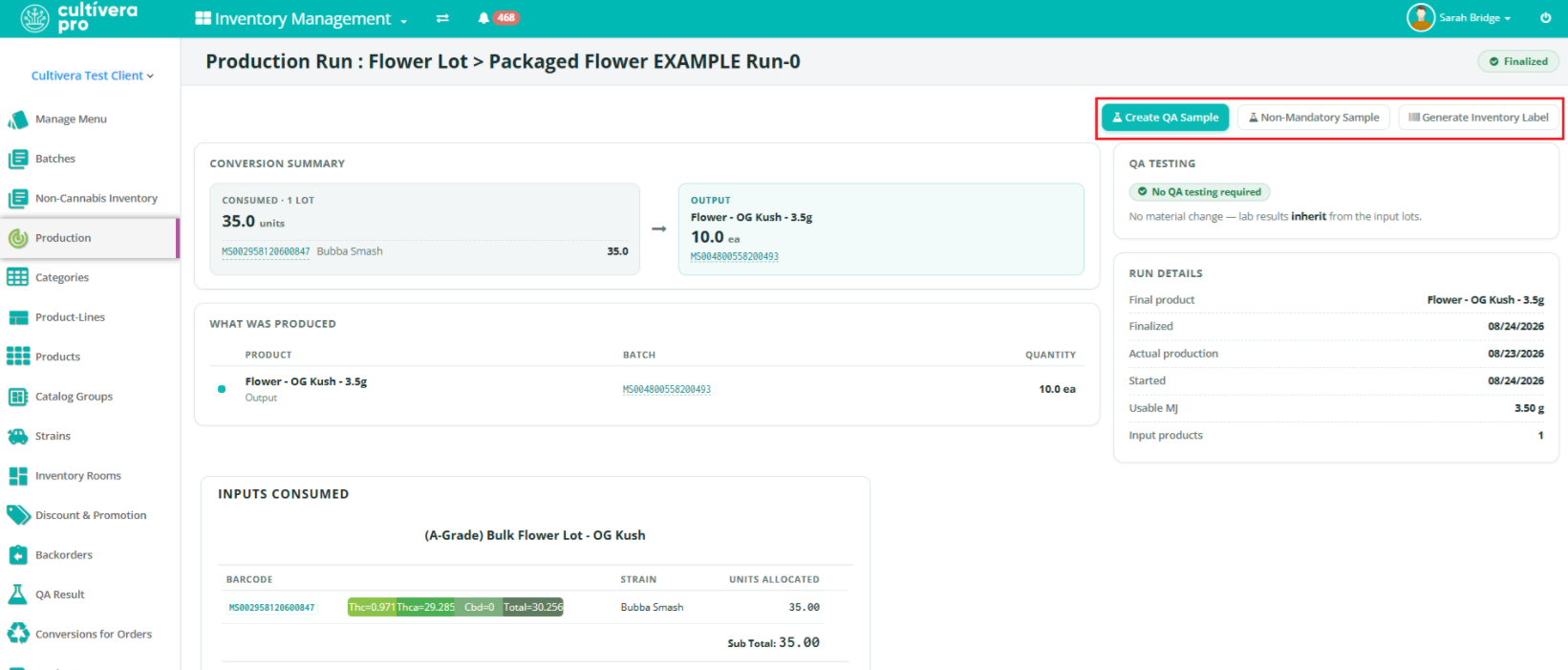Open Manage Menu from sidebar
This screenshot has height=670, width=1568.
[x=71, y=119]
